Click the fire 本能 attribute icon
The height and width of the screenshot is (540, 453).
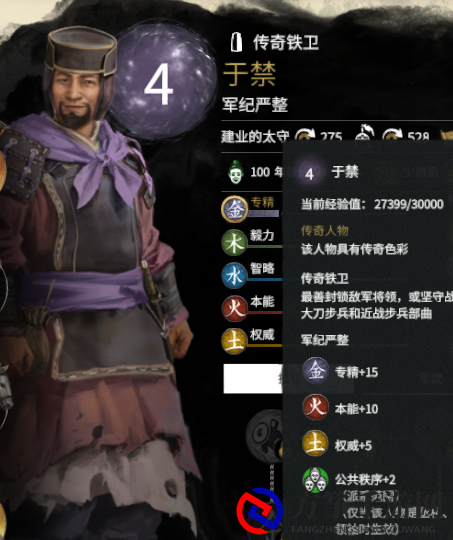(234, 308)
